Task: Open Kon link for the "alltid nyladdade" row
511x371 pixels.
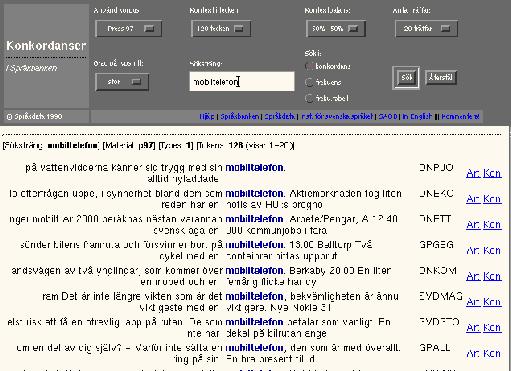Action: click(492, 173)
